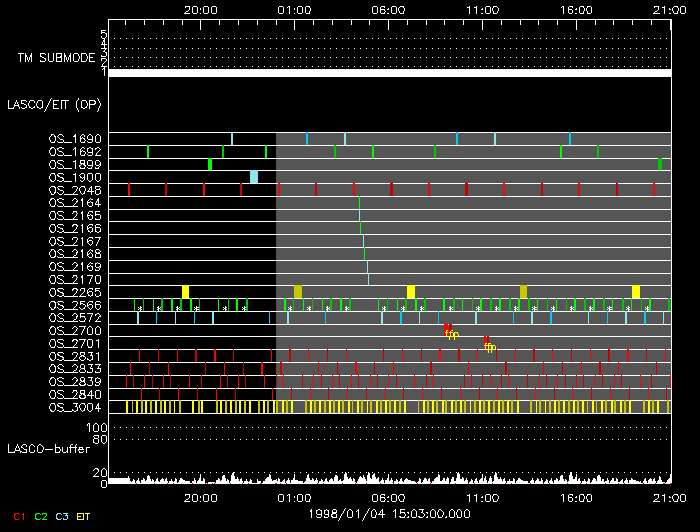Click the ffp marker on the OS_2700 row
This screenshot has height=532, width=700.
(x=451, y=333)
